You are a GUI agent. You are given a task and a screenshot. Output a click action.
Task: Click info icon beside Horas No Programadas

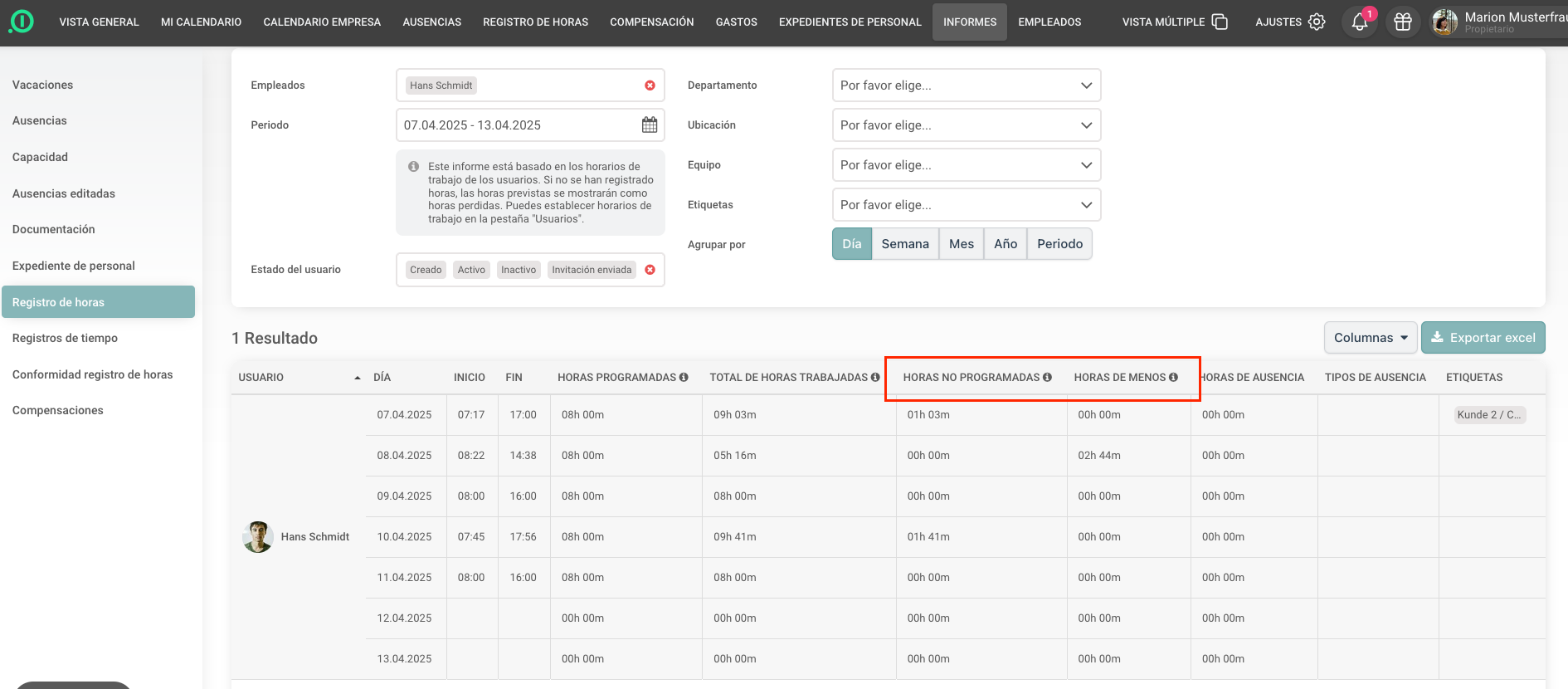(1047, 378)
